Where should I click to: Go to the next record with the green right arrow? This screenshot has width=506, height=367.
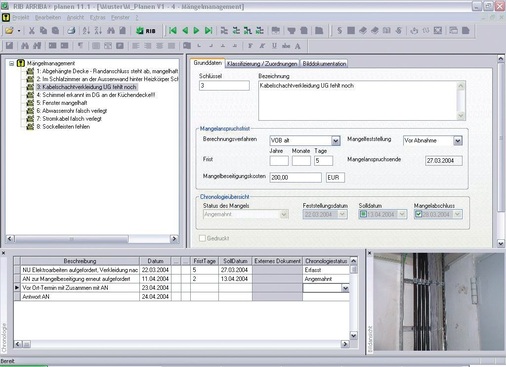(196, 31)
